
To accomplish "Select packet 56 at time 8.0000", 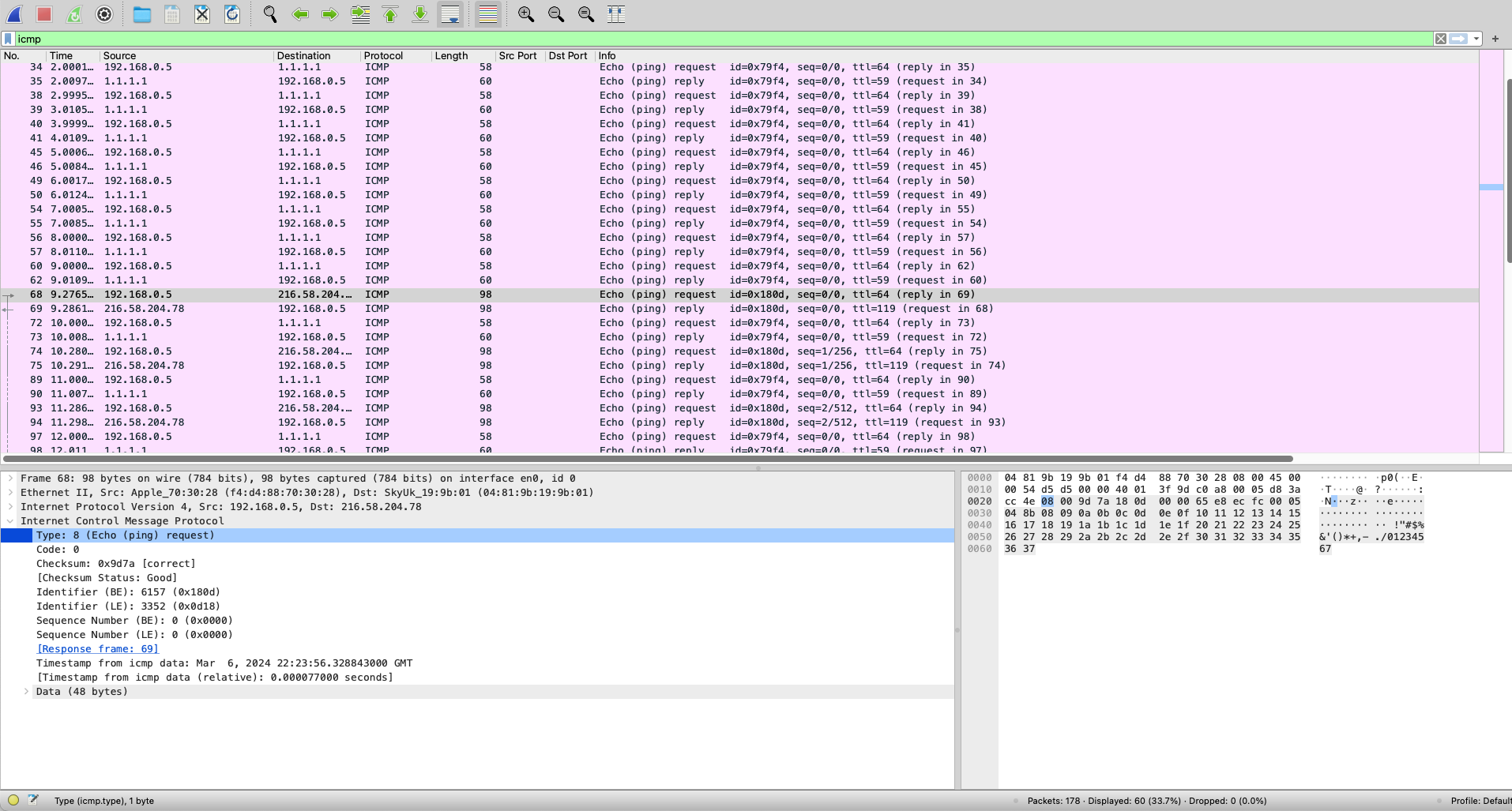I will pyautogui.click(x=739, y=237).
